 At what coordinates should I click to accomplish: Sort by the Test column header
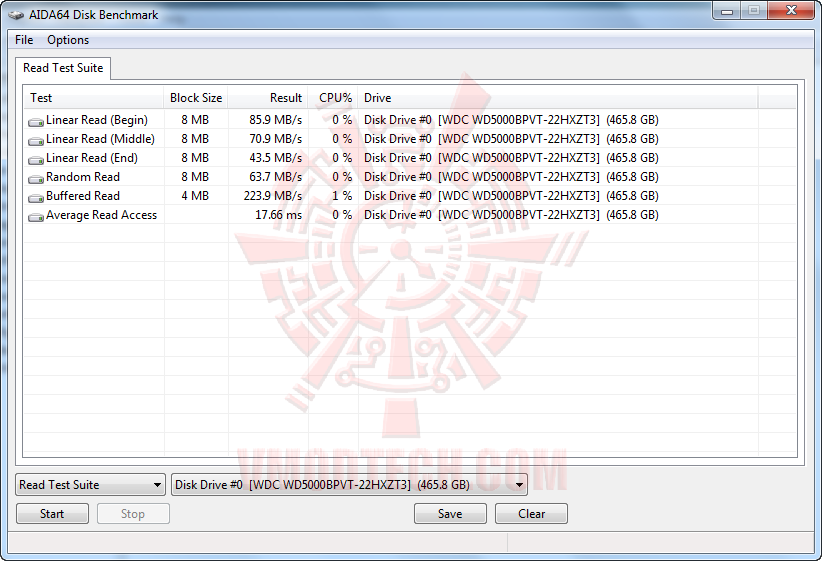tap(94, 98)
